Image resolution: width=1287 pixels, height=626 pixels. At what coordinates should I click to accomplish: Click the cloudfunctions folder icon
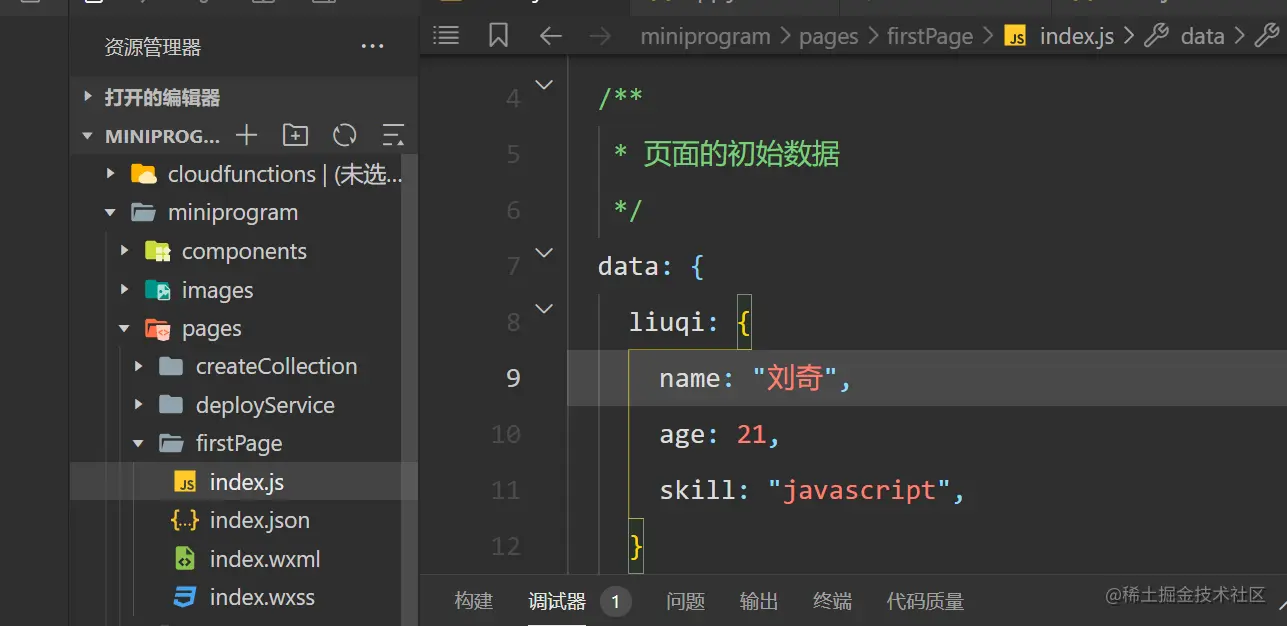[144, 174]
